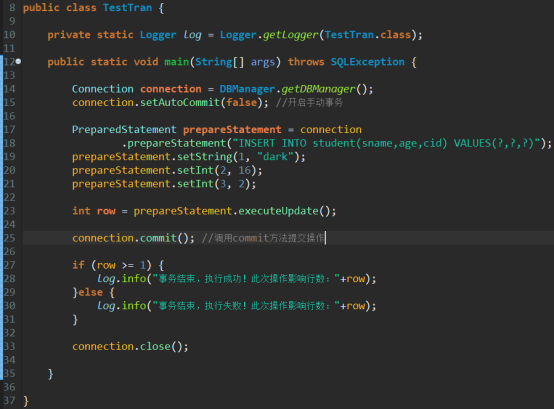Screen dimensions: 554x409
Task: Click the comment after setAutoCommit on line 15
Action: pos(309,102)
